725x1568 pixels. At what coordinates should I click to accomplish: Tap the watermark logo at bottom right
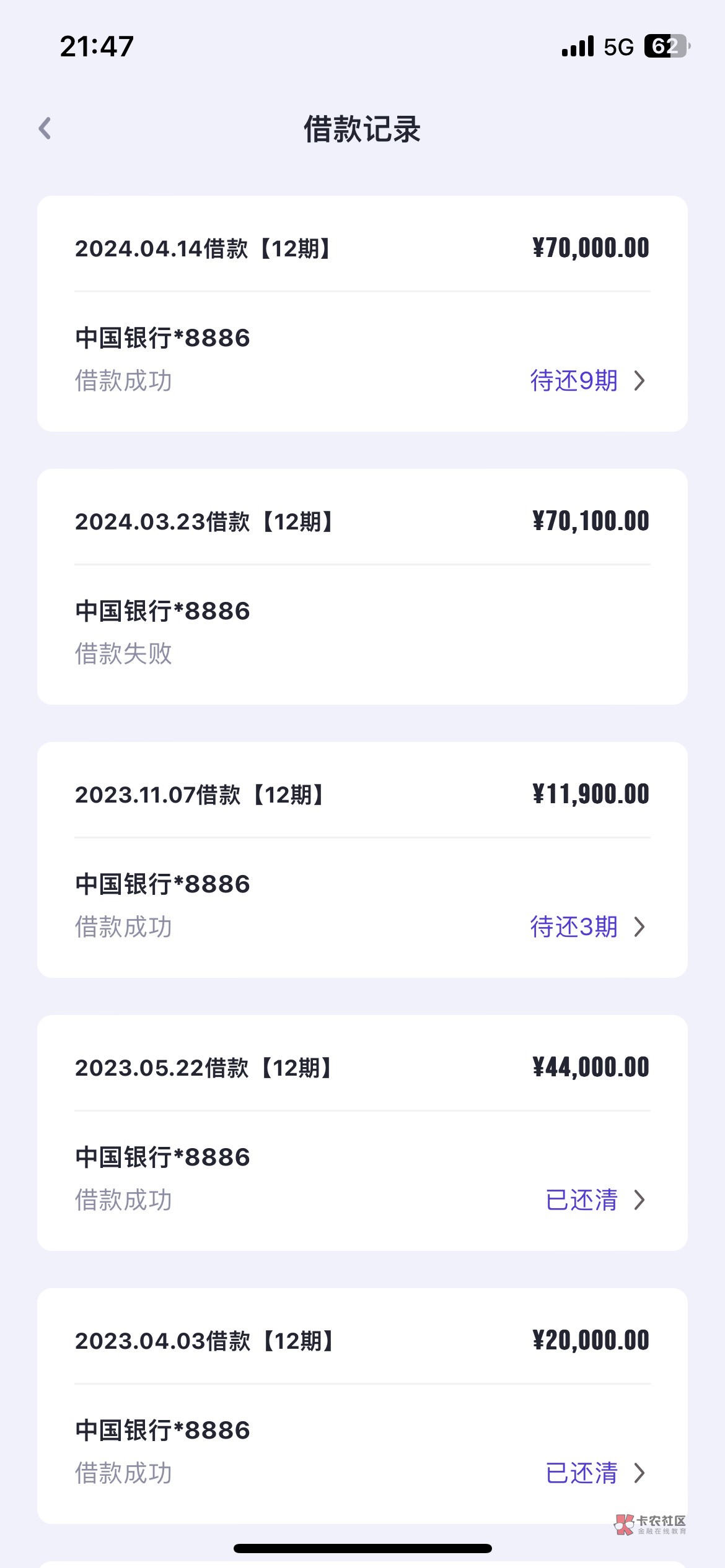[x=650, y=1525]
